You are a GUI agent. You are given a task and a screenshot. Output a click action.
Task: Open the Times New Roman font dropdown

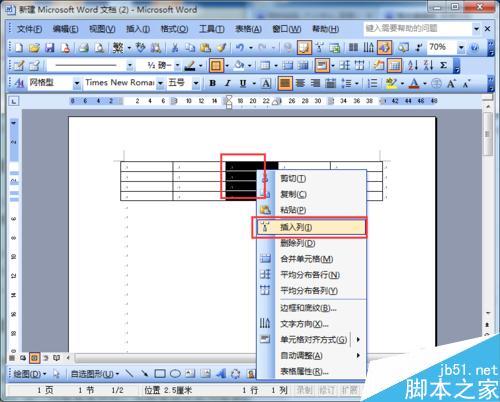tap(161, 83)
